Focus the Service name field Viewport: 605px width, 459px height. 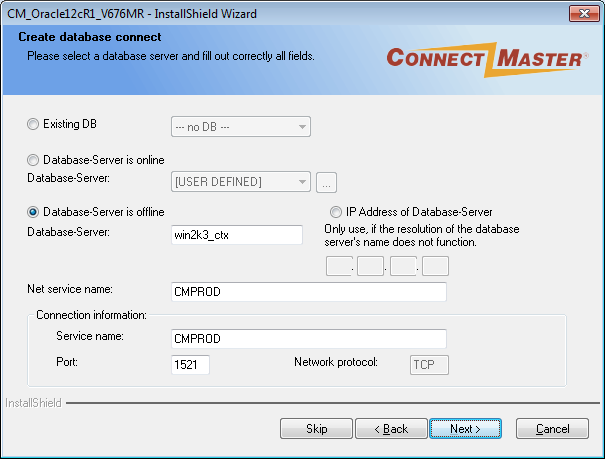click(x=309, y=339)
